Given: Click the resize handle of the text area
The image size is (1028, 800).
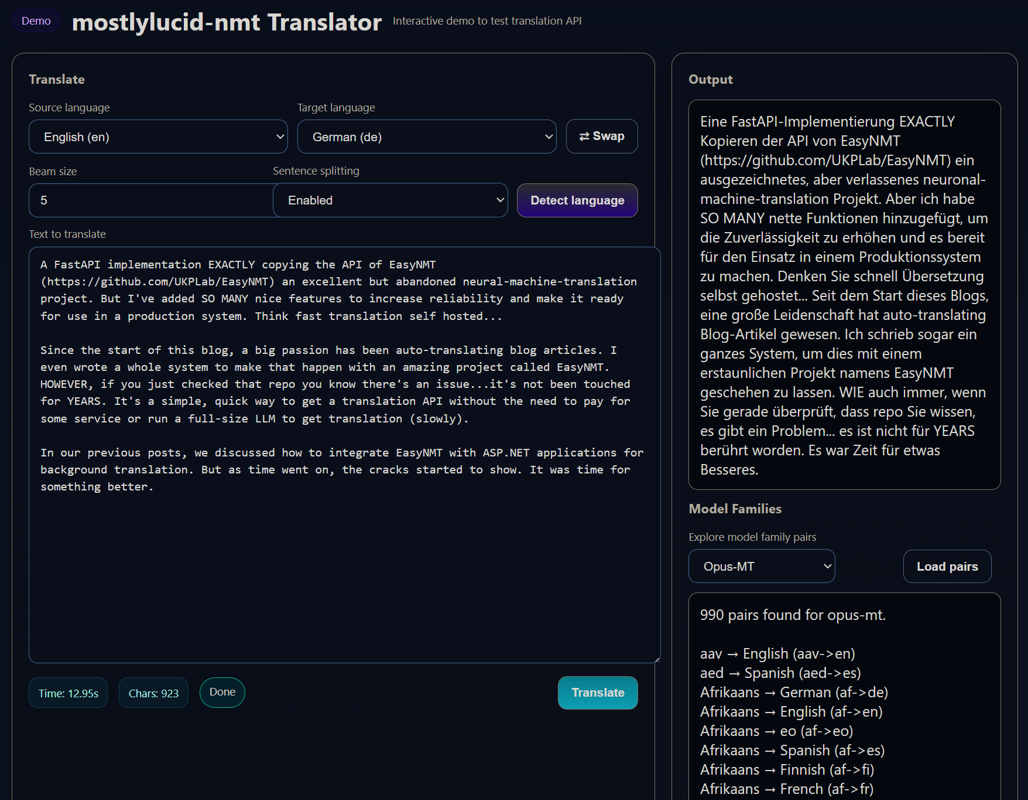Looking at the screenshot, I should pos(656,659).
